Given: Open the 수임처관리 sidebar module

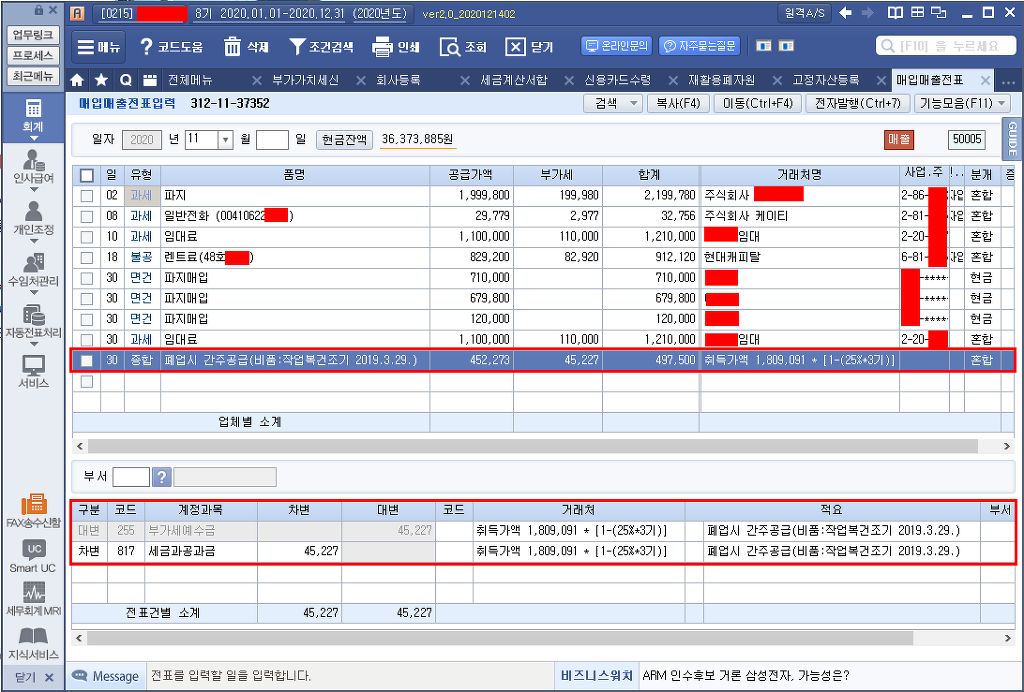Looking at the screenshot, I should click(x=33, y=270).
